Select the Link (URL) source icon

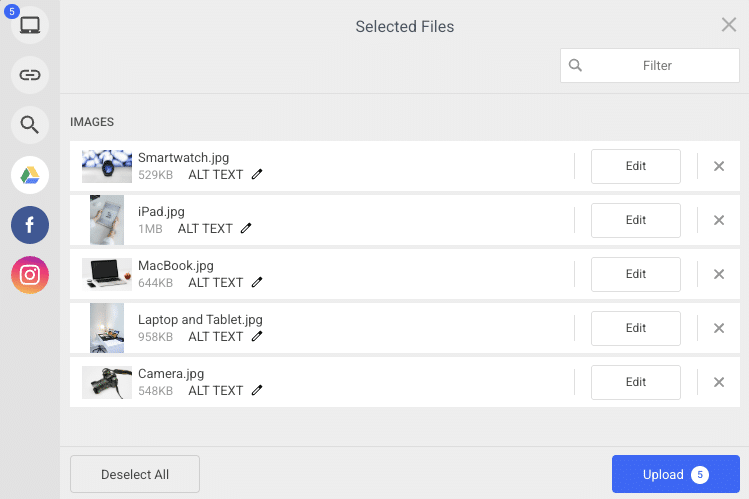(x=30, y=75)
